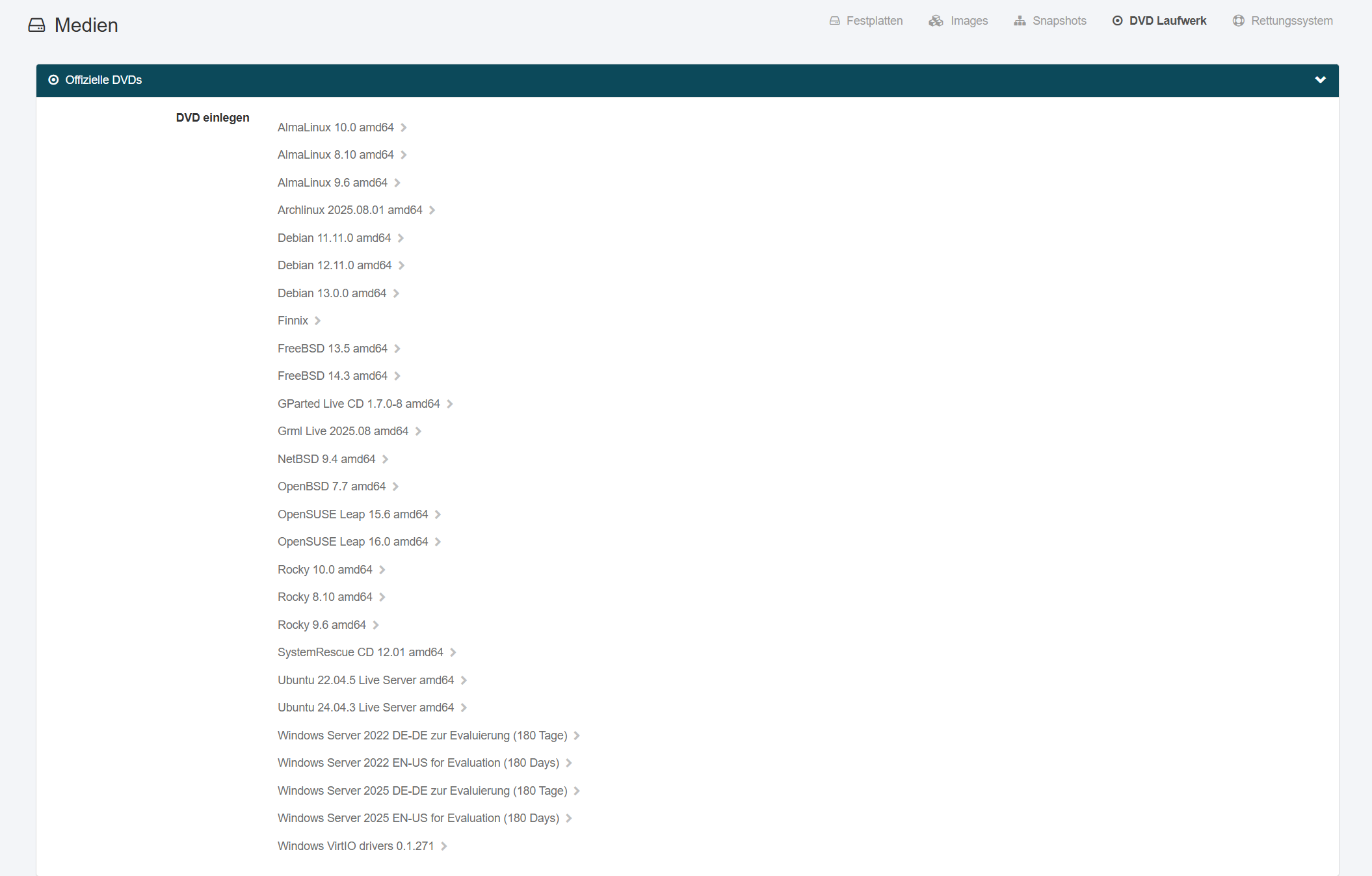Choose Debian 13.0.0 amd64
The height and width of the screenshot is (876, 1372).
pos(338,293)
